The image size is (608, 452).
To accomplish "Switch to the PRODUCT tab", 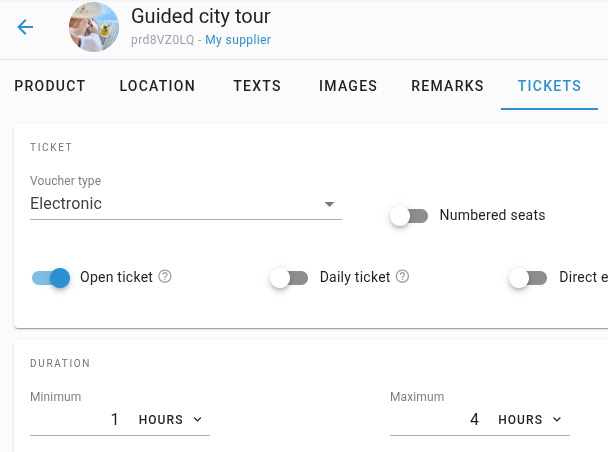I will pyautogui.click(x=50, y=86).
